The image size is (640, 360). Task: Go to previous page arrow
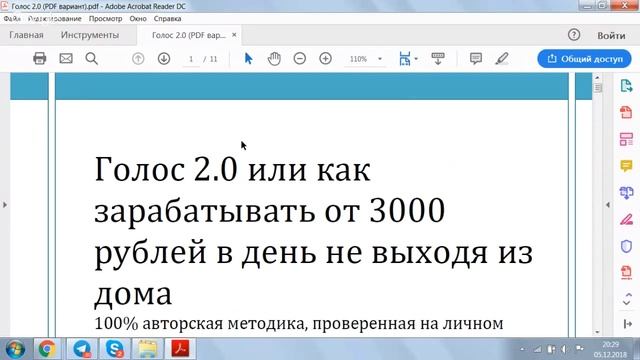coord(138,59)
